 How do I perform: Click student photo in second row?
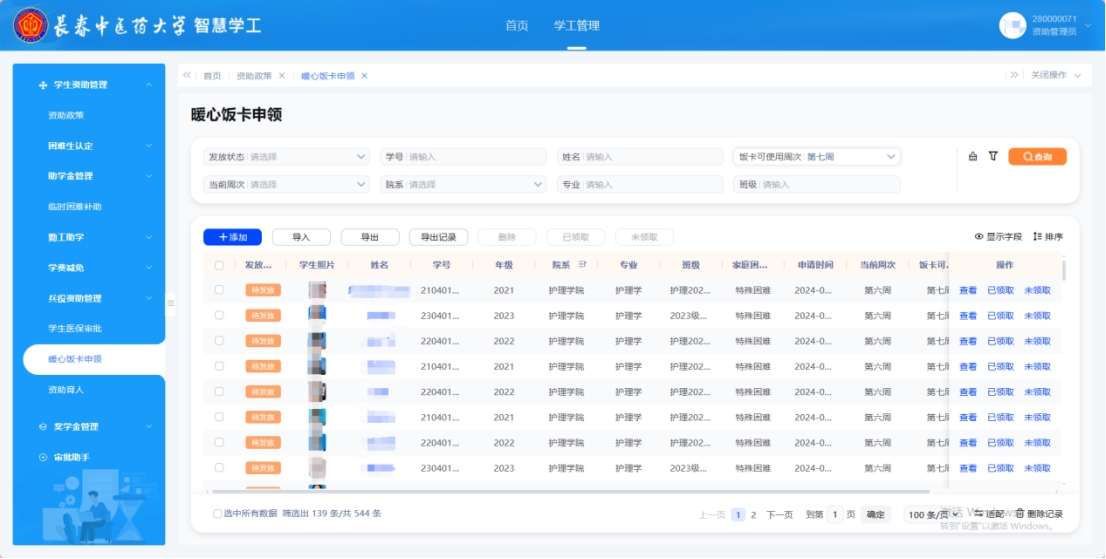point(317,316)
